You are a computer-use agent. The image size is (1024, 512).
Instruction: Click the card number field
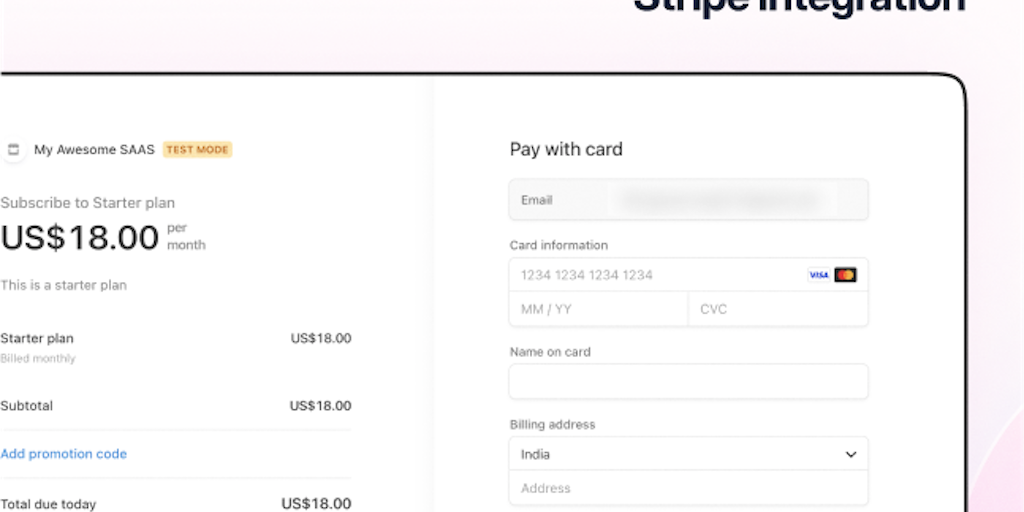650,275
